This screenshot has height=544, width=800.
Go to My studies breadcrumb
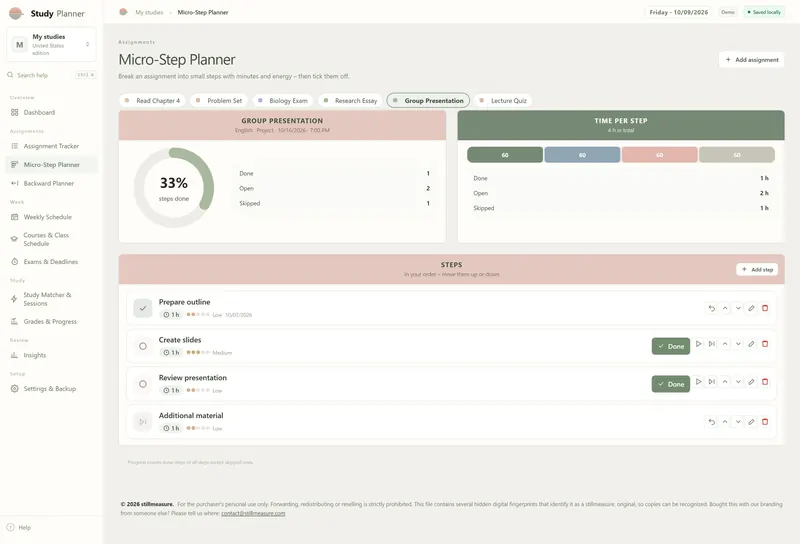(149, 12)
